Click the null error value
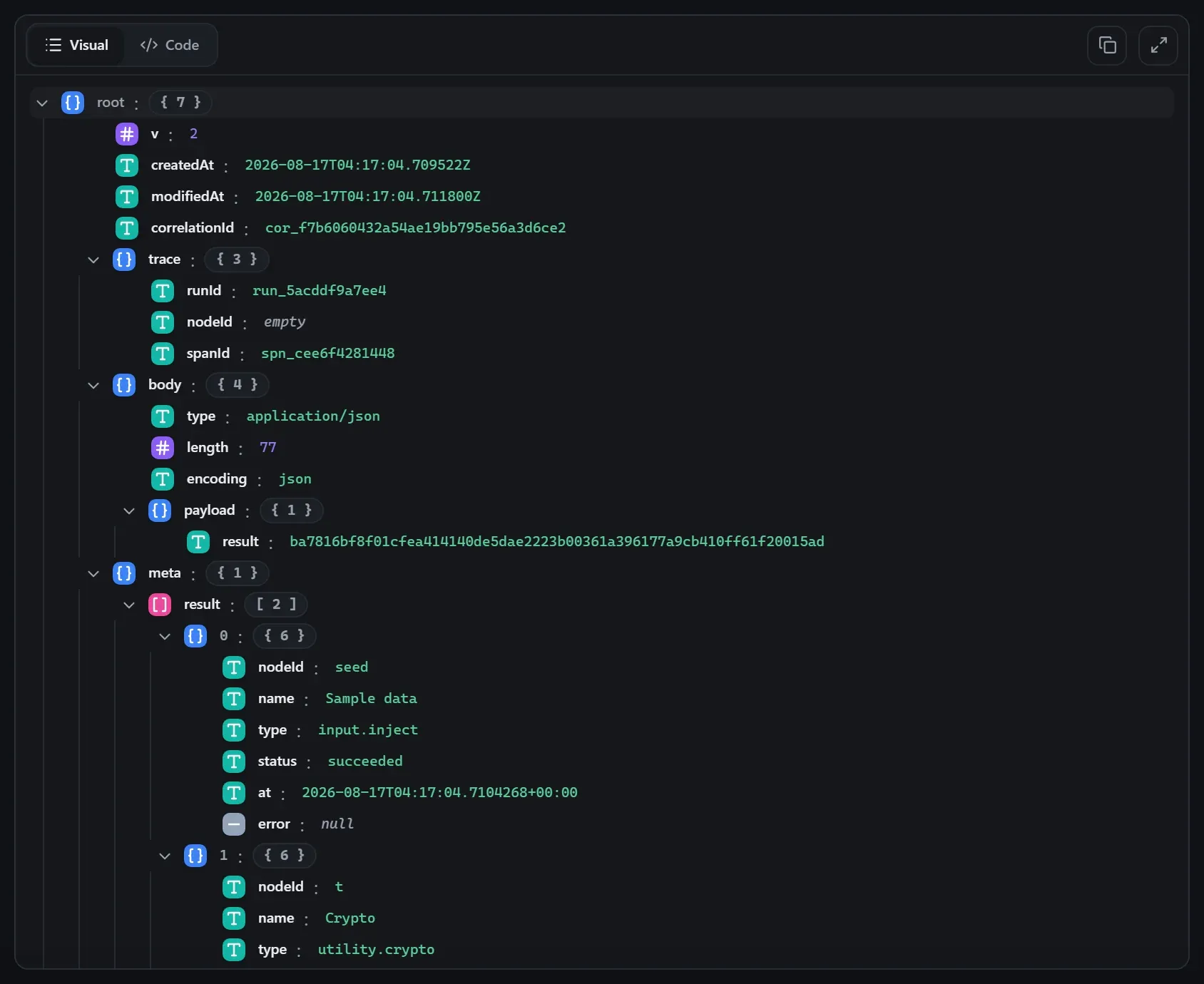The height and width of the screenshot is (984, 1204). tap(337, 824)
